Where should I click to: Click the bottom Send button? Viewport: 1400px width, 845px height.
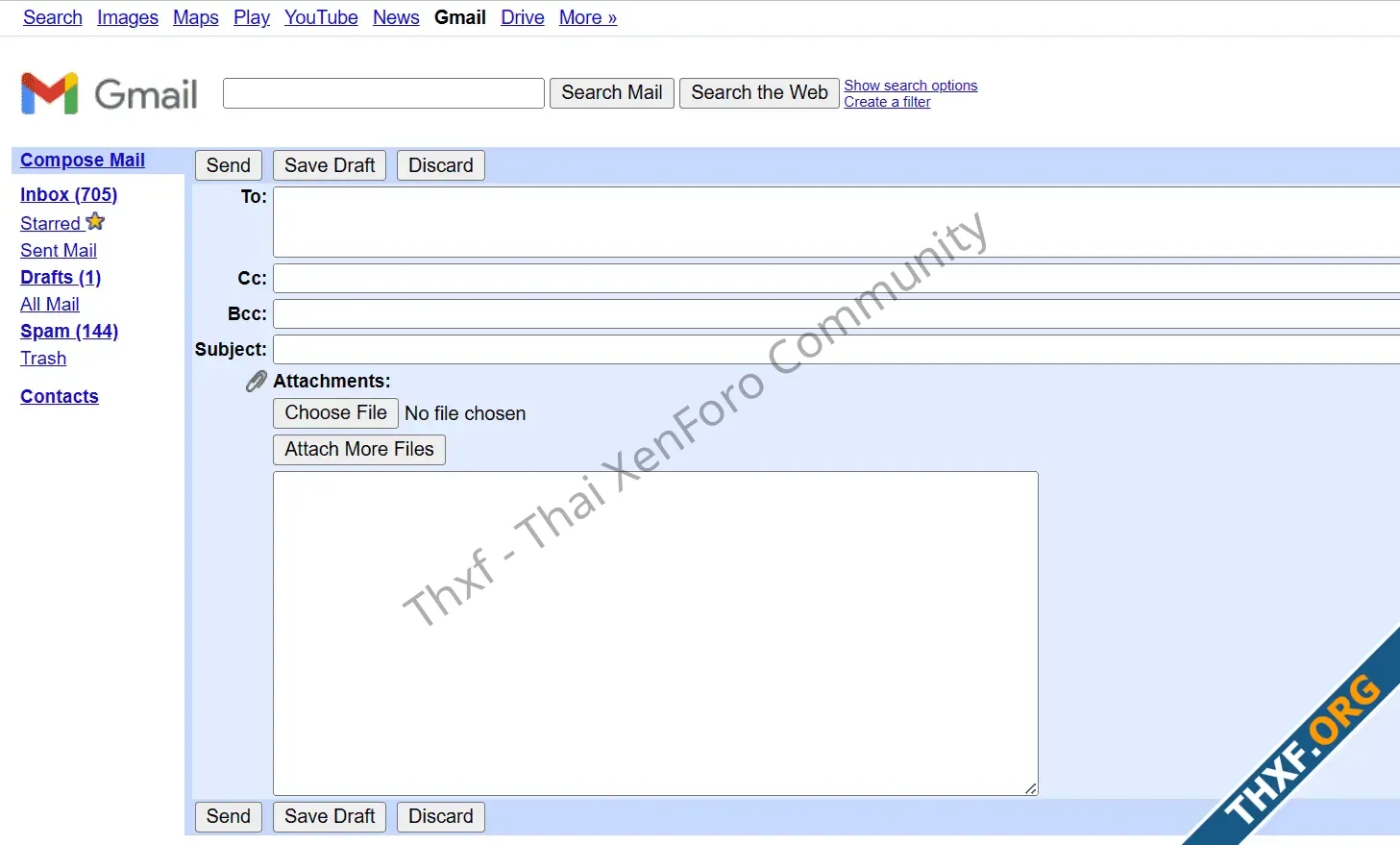[x=229, y=817]
